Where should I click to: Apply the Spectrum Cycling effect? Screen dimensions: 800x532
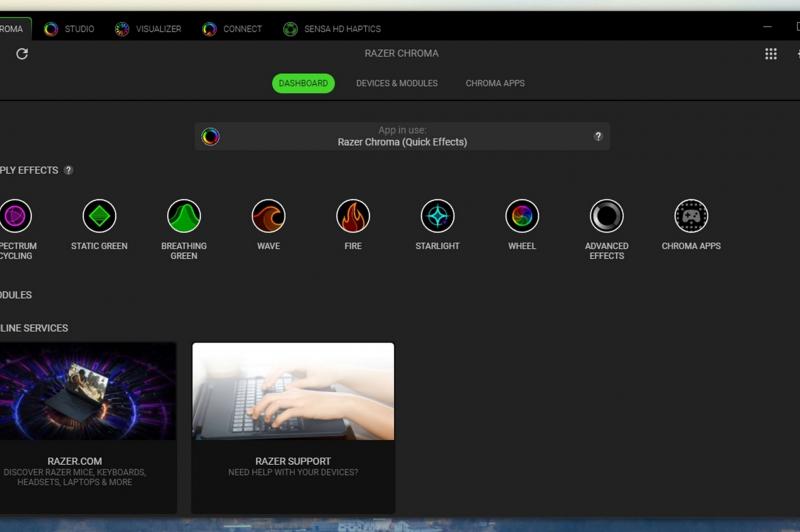coord(15,216)
